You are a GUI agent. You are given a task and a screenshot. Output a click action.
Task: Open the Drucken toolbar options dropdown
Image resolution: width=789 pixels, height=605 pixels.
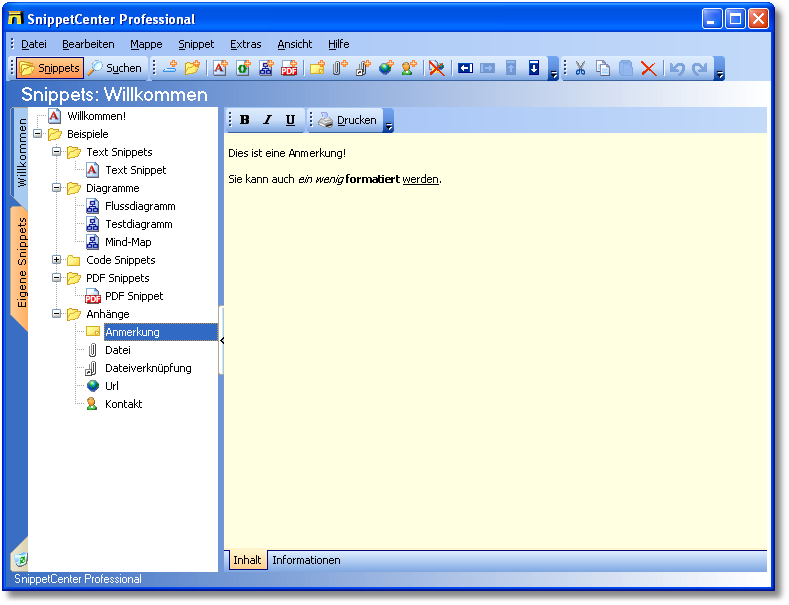[388, 121]
